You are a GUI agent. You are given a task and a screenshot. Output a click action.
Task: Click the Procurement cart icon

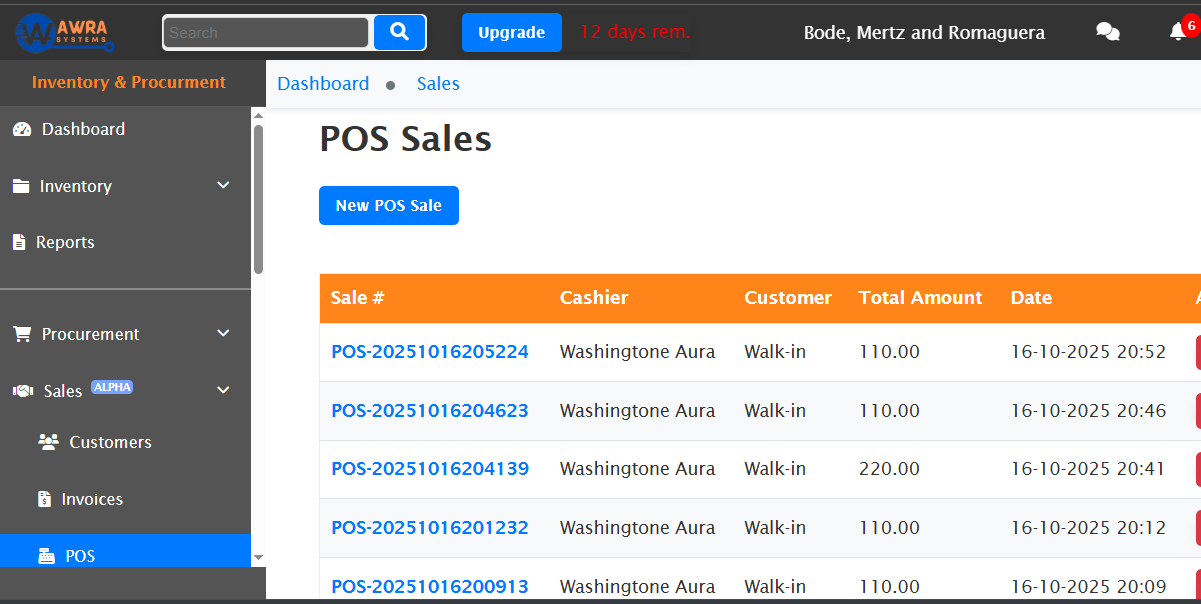(21, 333)
